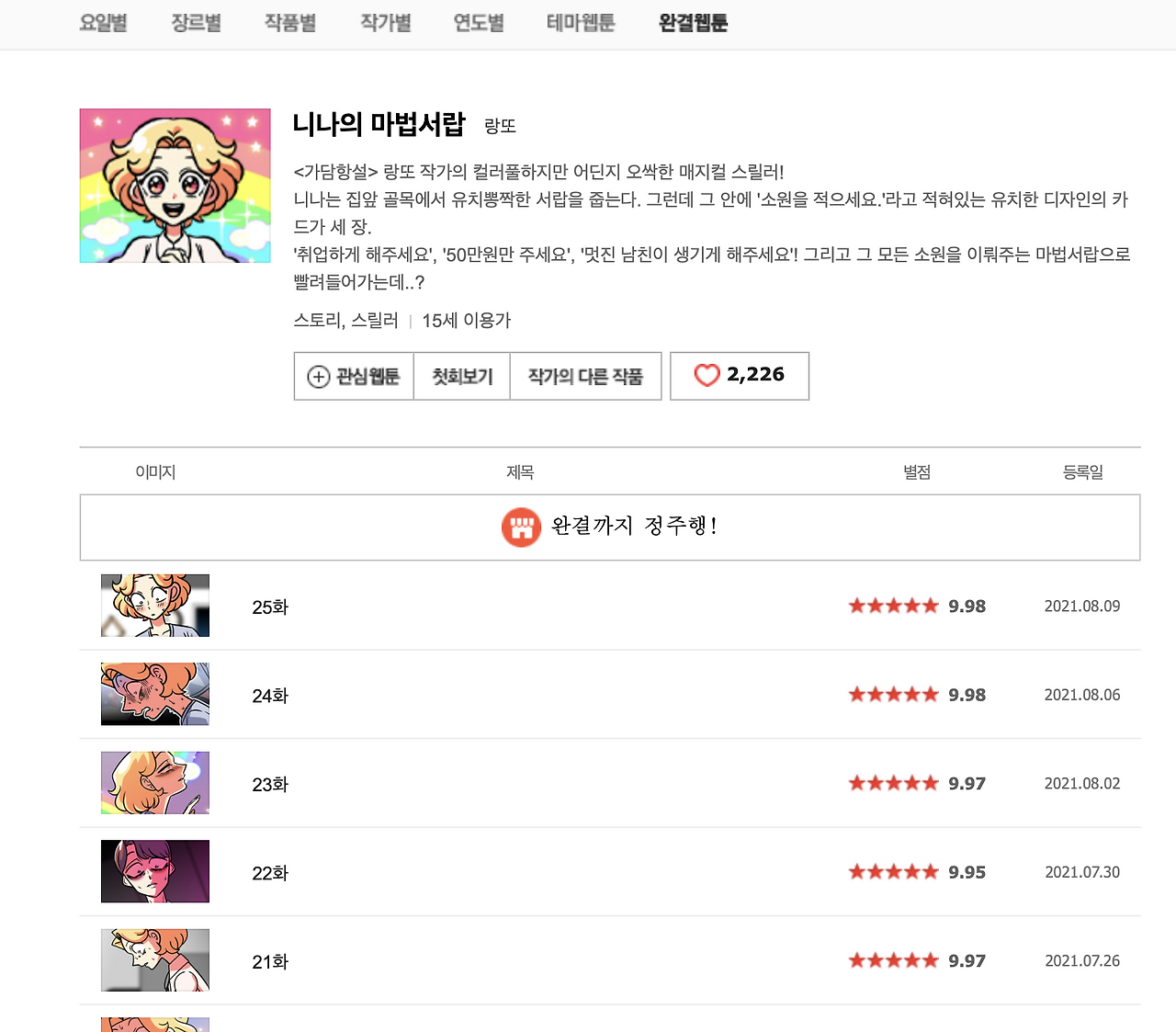Click the score 9.95 for 22화
Image resolution: width=1176 pixels, height=1032 pixels.
click(967, 872)
